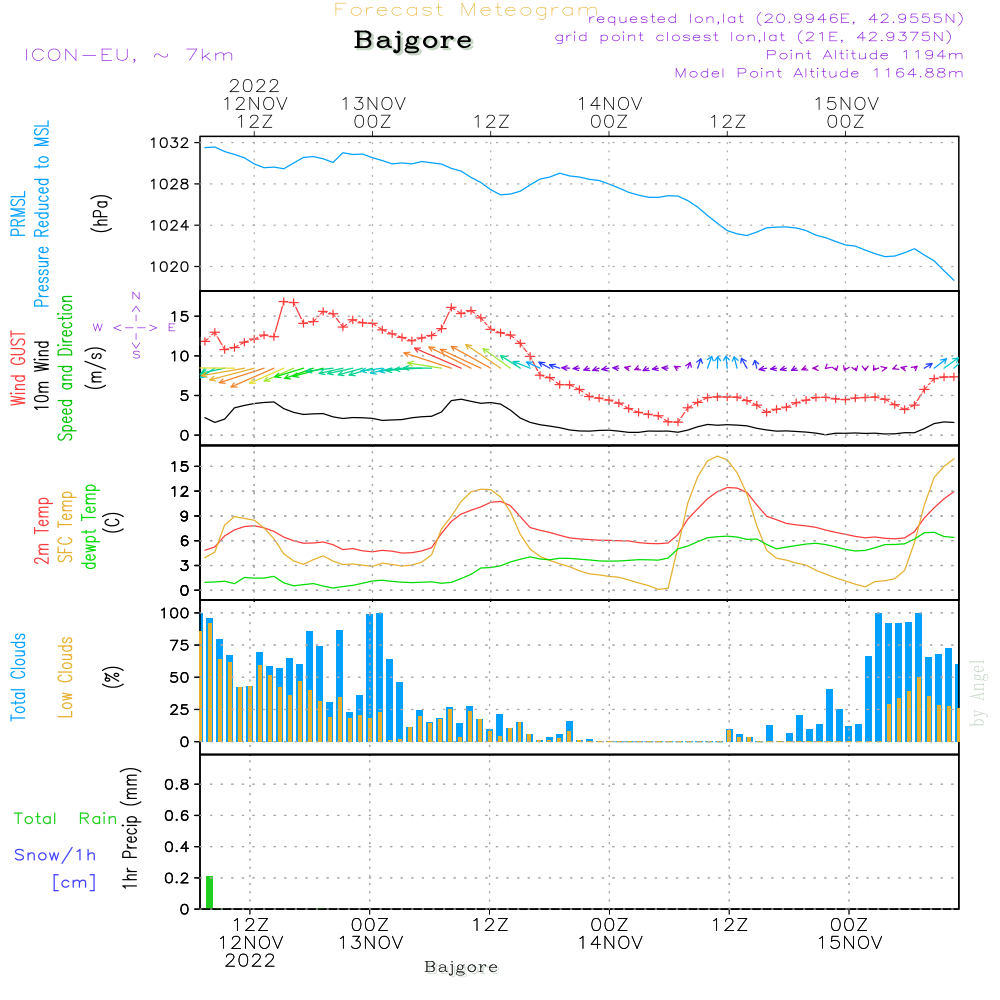Click the 'SFC Temp' orange legend label
Screen dimensions: 1000x1000
[x=65, y=527]
